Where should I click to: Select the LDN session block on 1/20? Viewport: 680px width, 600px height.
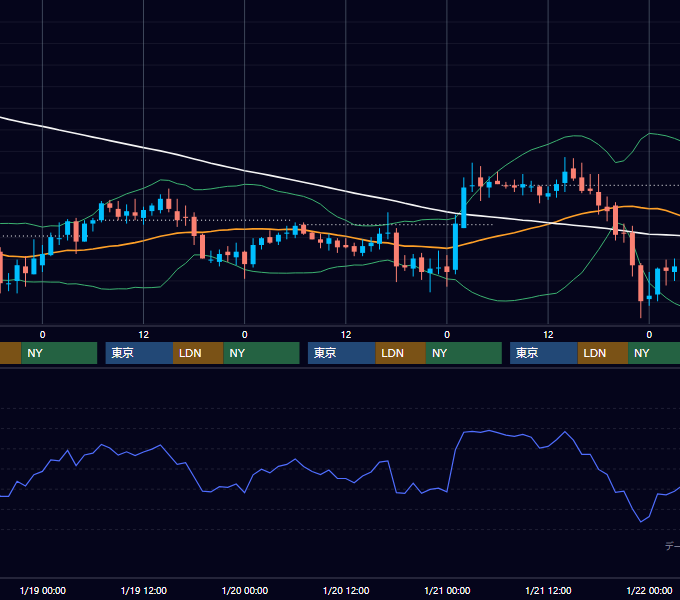pos(400,353)
